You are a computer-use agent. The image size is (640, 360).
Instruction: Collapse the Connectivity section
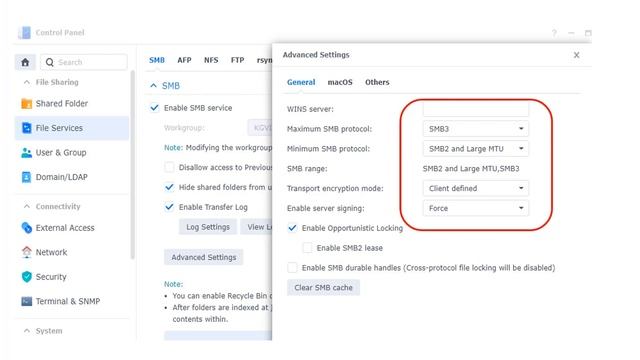(27, 207)
